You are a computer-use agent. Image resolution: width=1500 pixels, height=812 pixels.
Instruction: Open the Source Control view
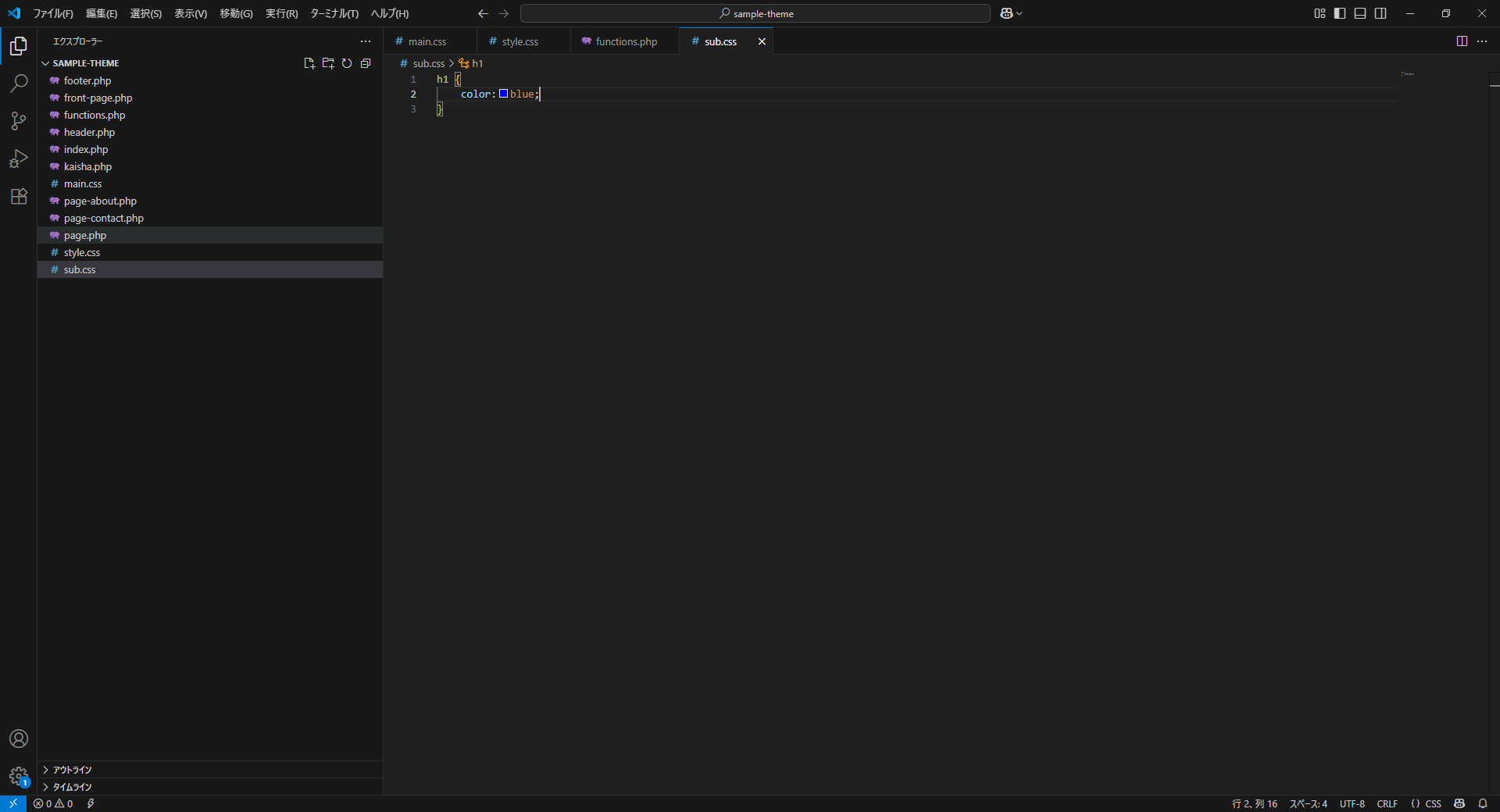point(19,120)
